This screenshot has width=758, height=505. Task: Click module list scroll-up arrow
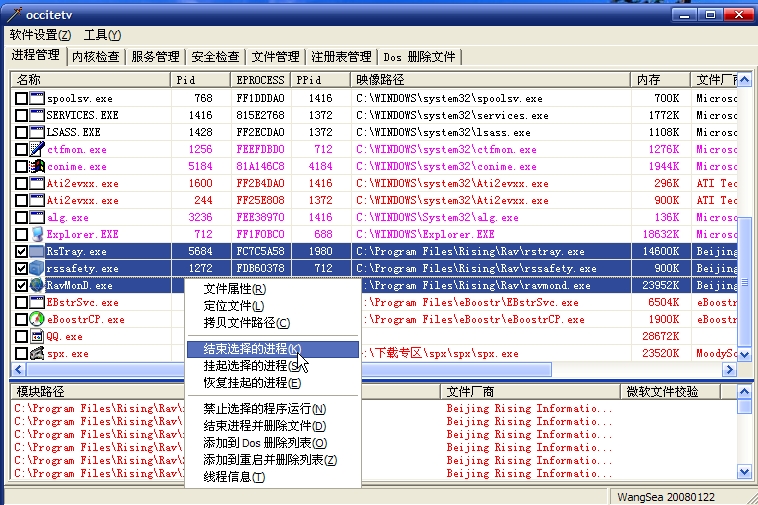pyautogui.click(x=744, y=391)
